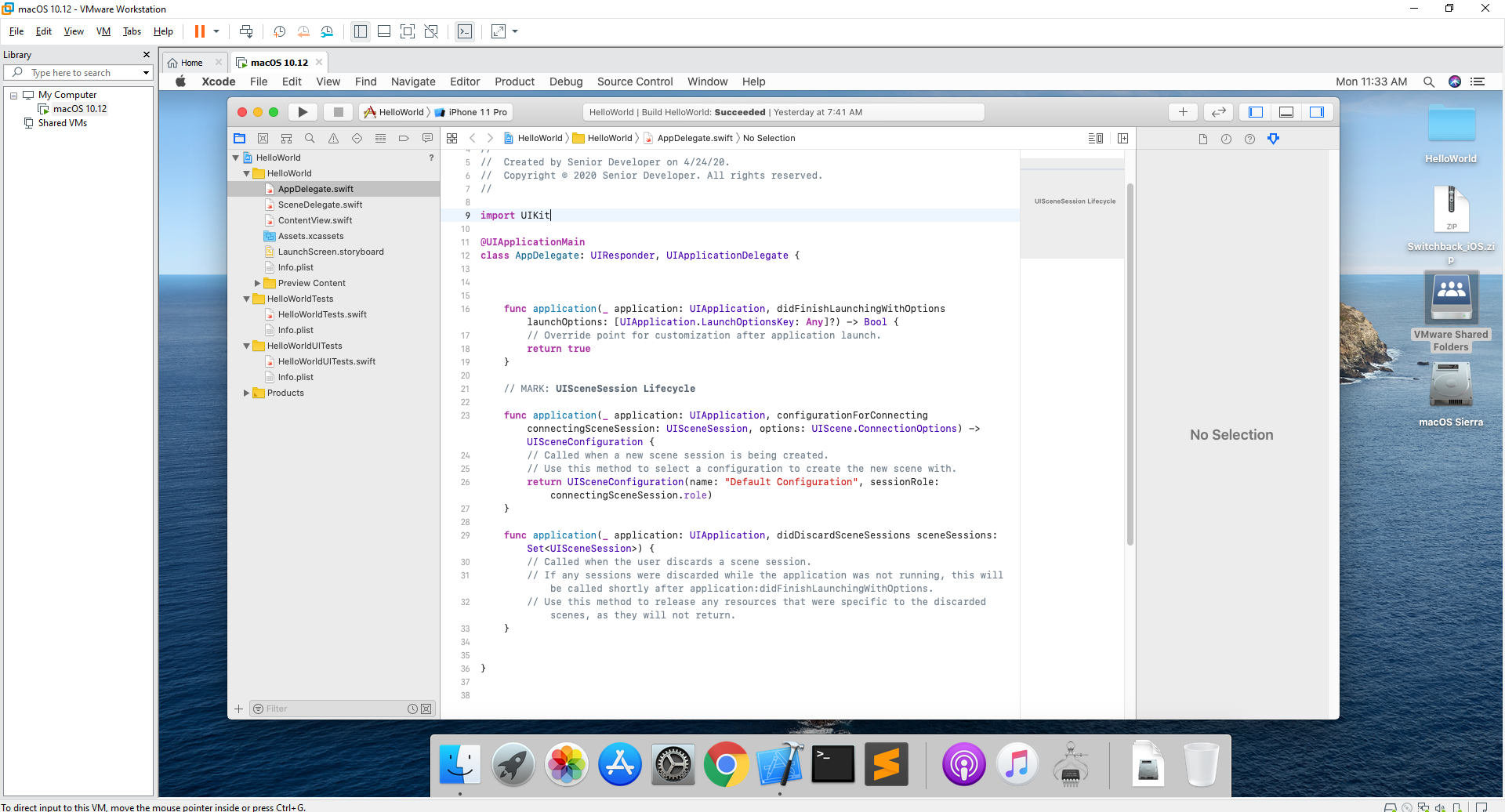This screenshot has width=1505, height=812.
Task: Adjust editor options lines icon
Action: (1096, 138)
